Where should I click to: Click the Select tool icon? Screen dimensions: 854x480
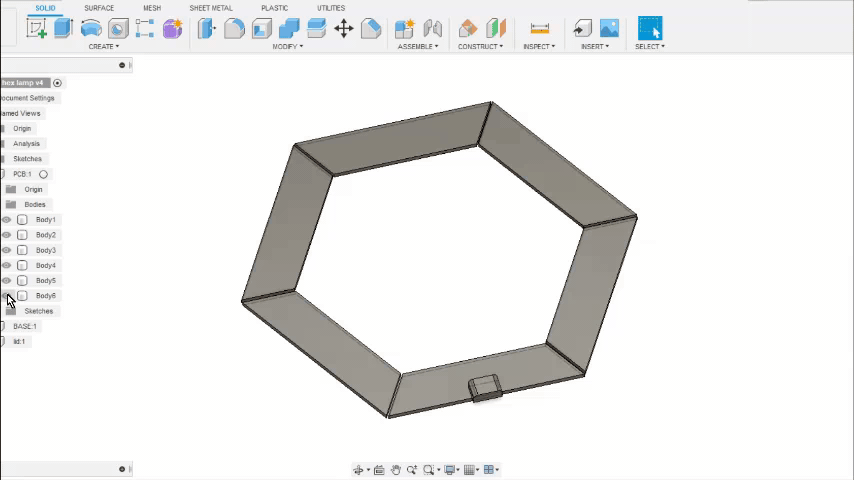point(650,28)
